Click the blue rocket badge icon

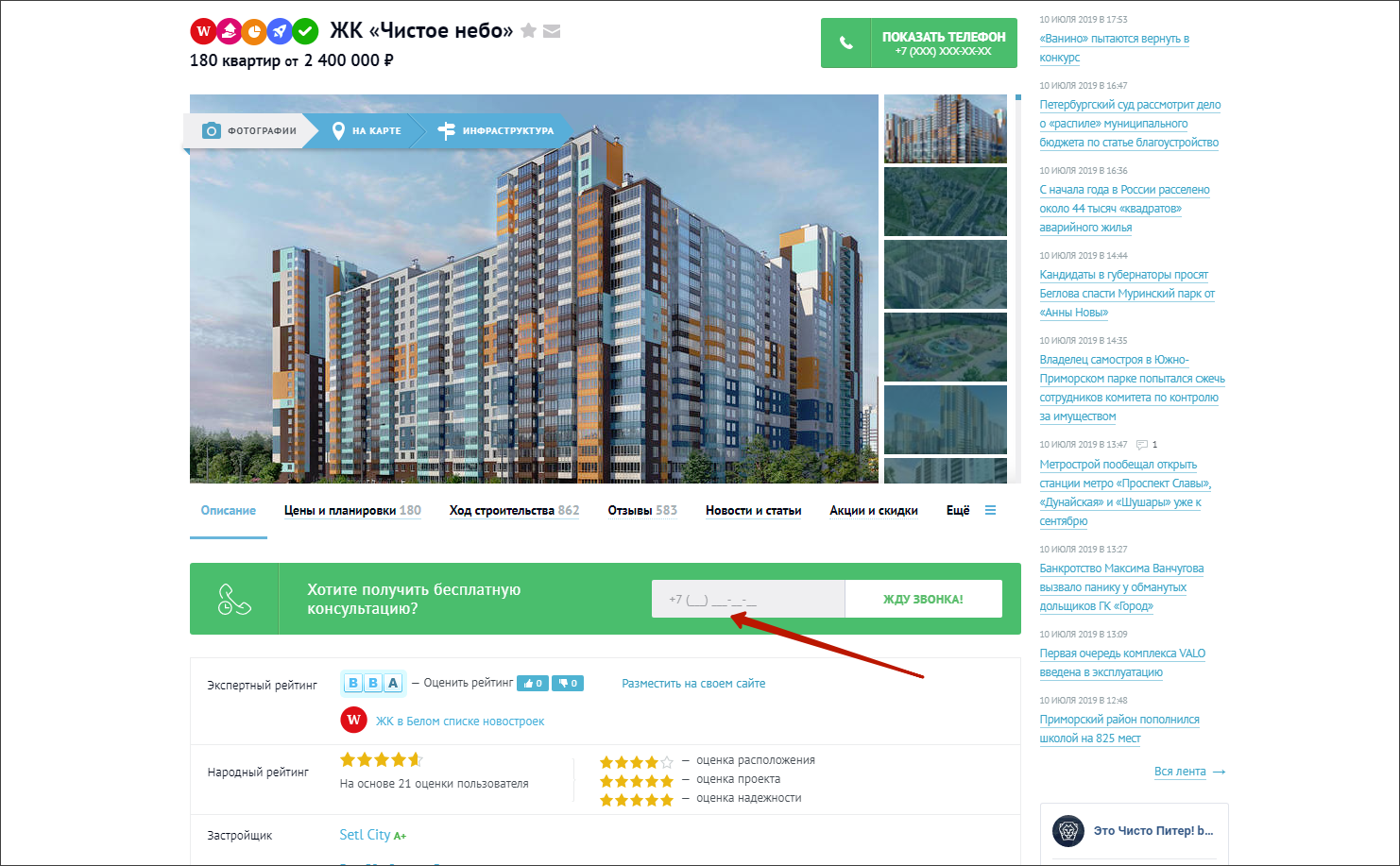click(x=280, y=31)
